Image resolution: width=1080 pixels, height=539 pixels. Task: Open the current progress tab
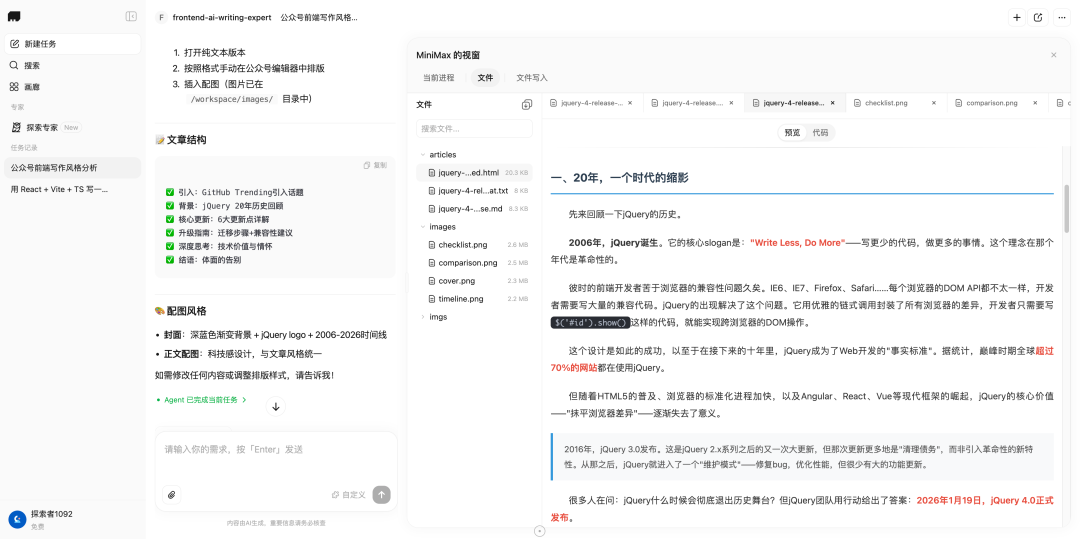tap(439, 78)
